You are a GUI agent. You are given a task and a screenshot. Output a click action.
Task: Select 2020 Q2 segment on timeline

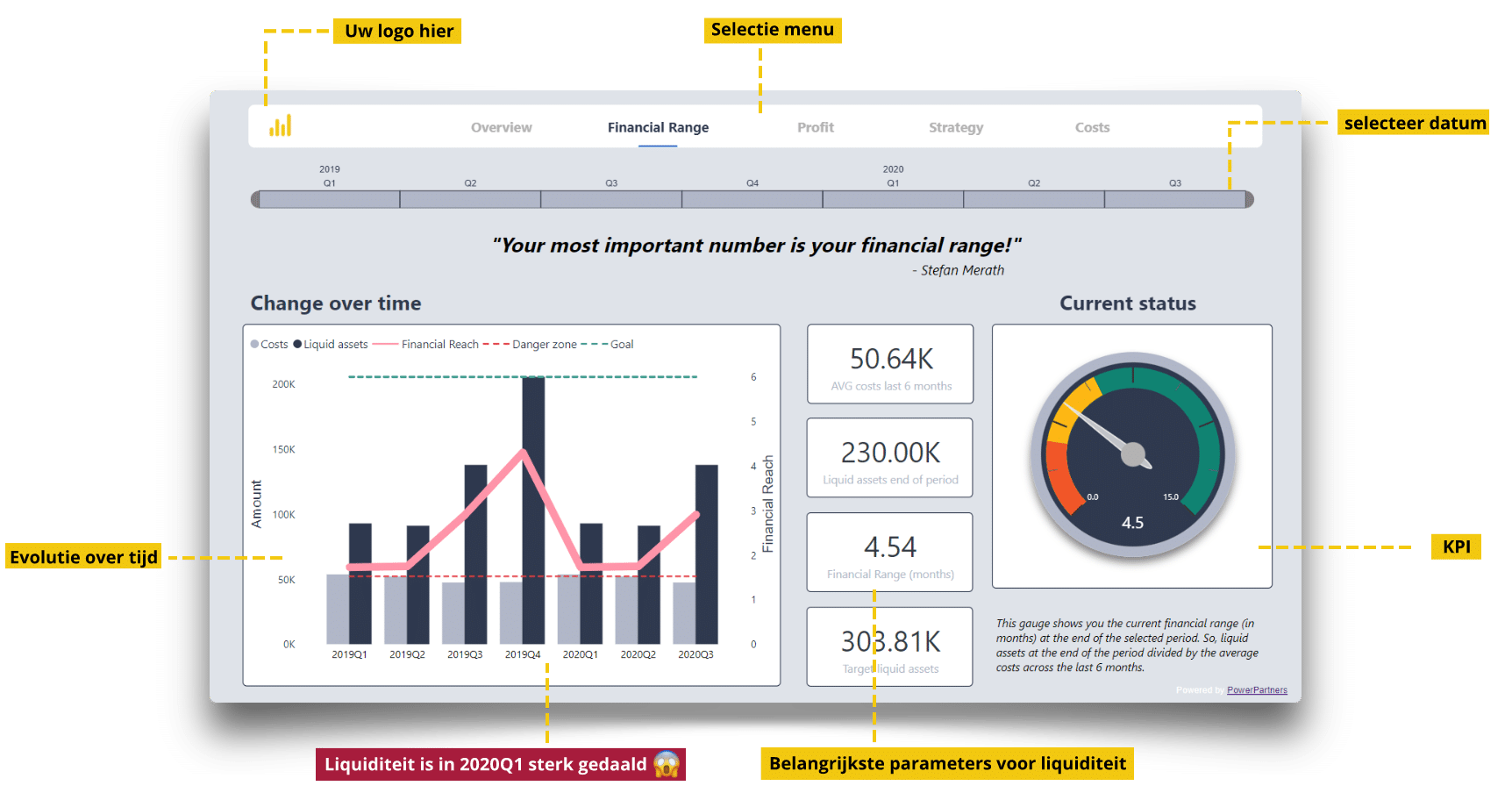(x=1034, y=200)
